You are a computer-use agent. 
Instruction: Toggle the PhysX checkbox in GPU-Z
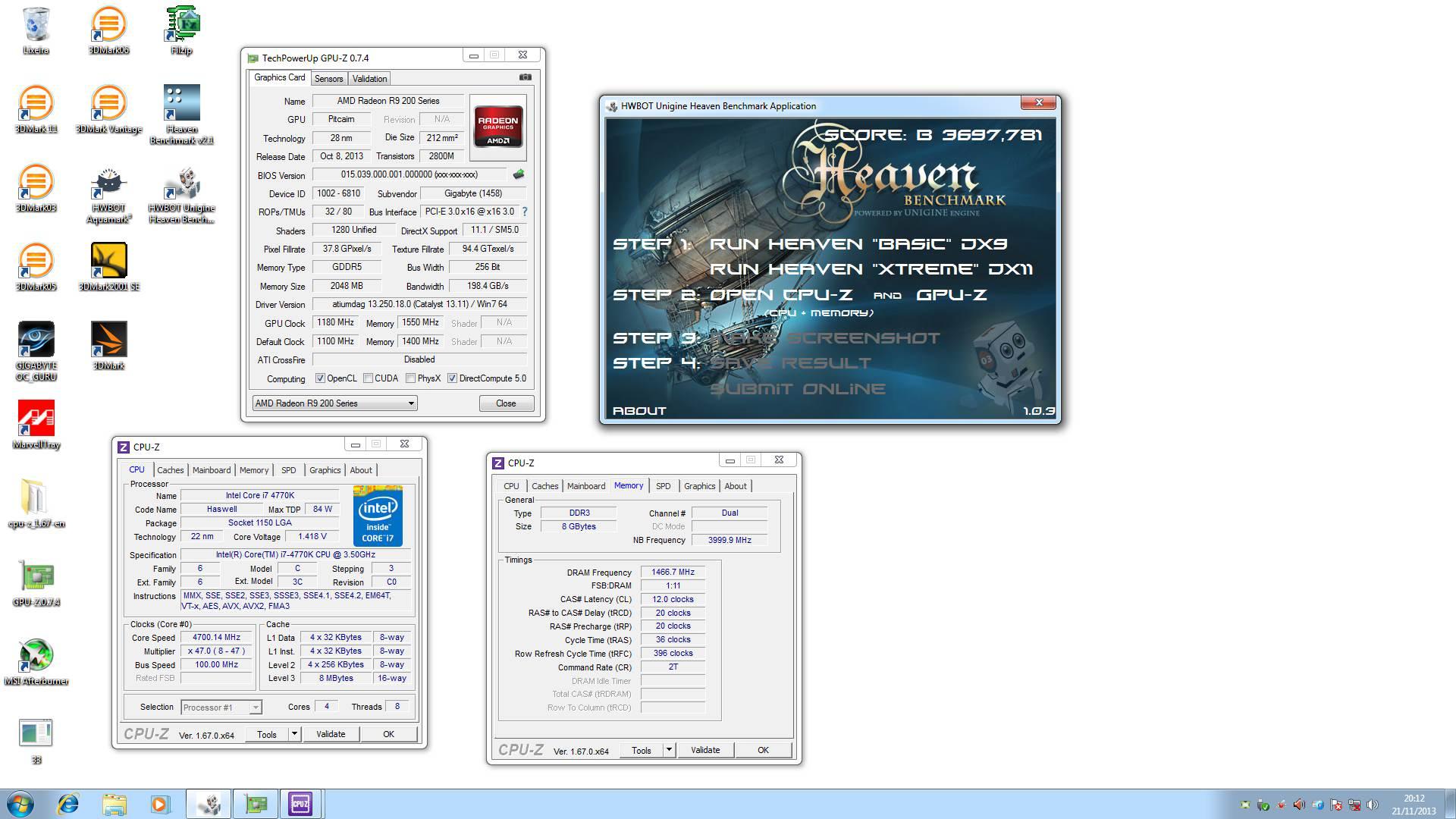click(410, 378)
